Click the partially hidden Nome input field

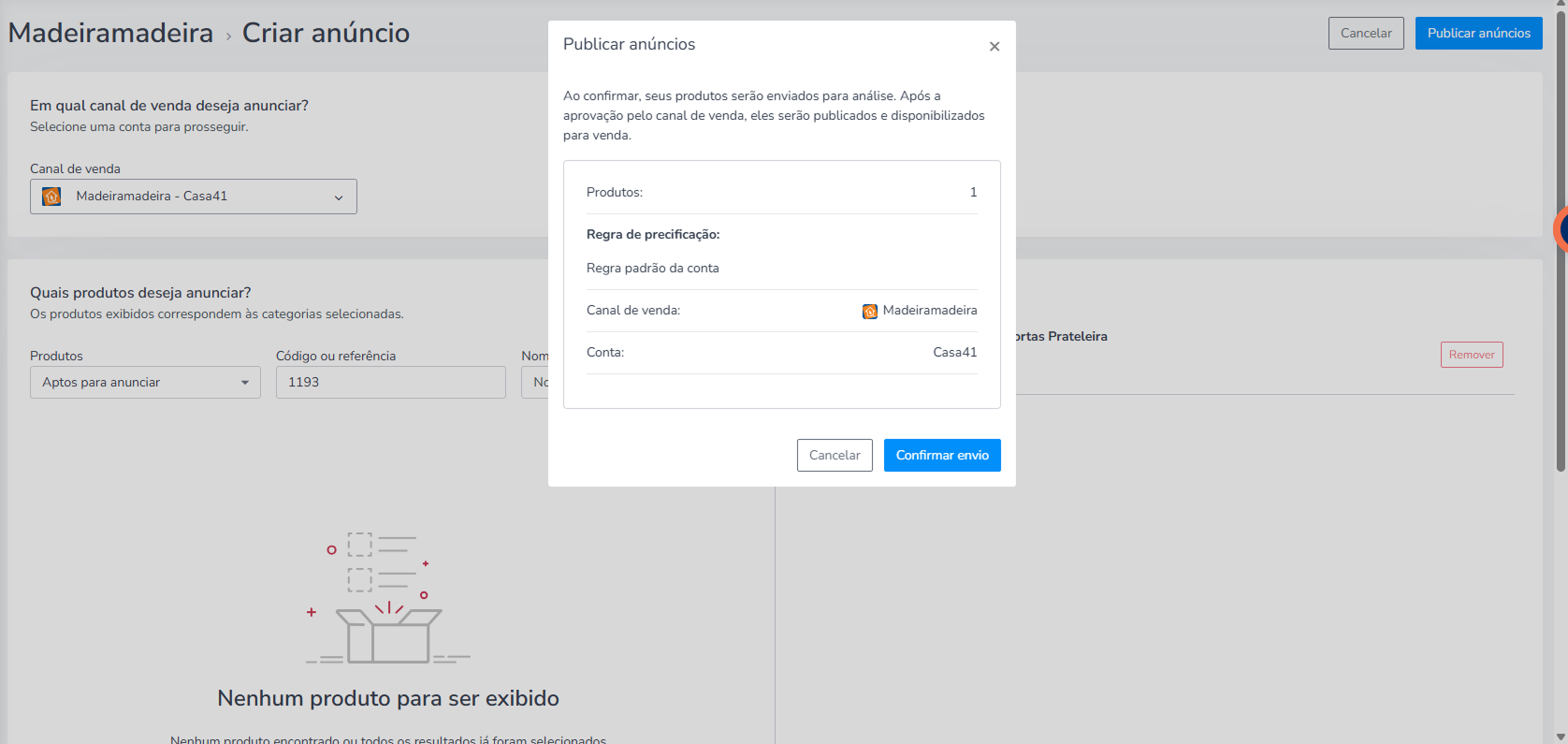point(535,382)
